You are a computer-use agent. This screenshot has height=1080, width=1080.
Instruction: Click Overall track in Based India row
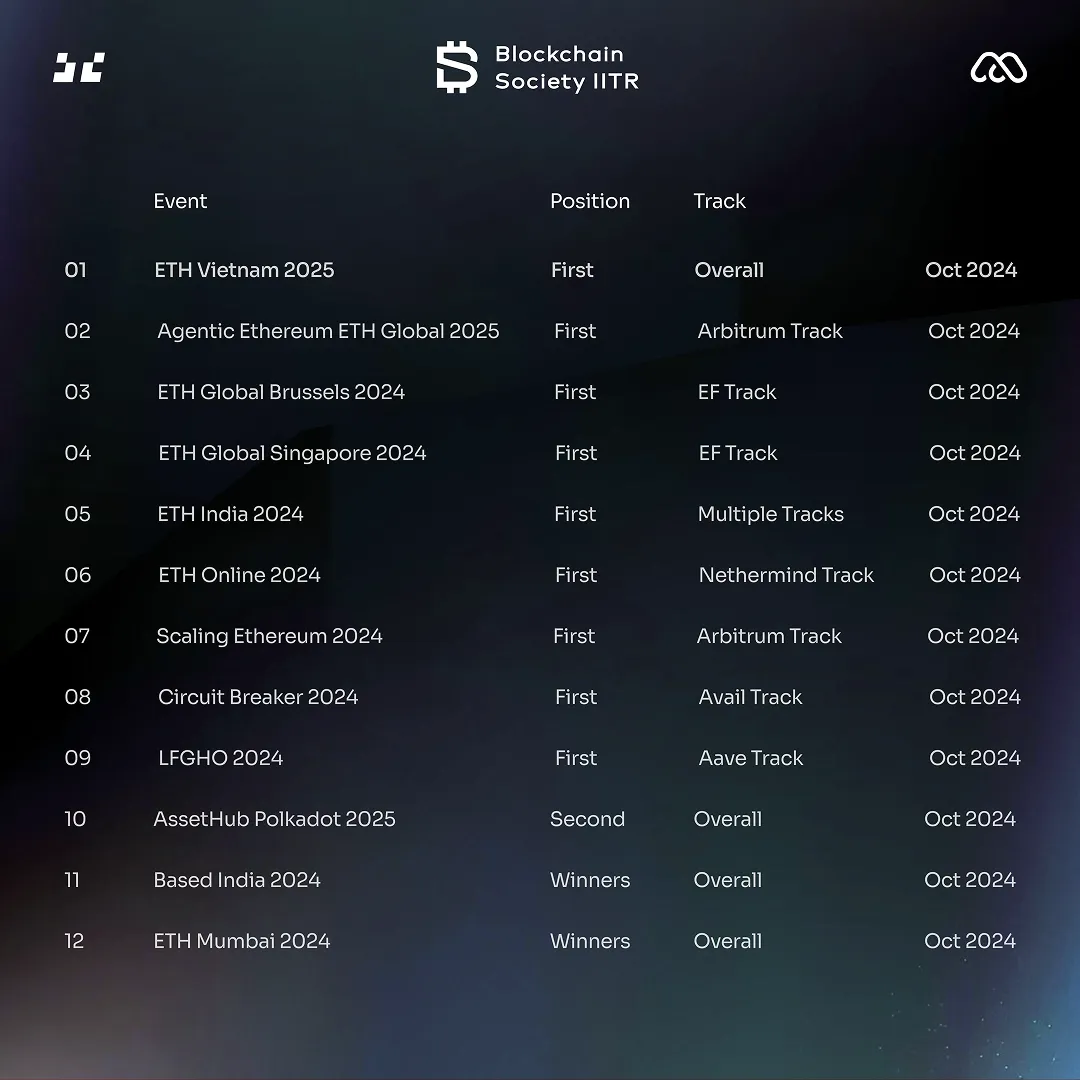coord(727,880)
